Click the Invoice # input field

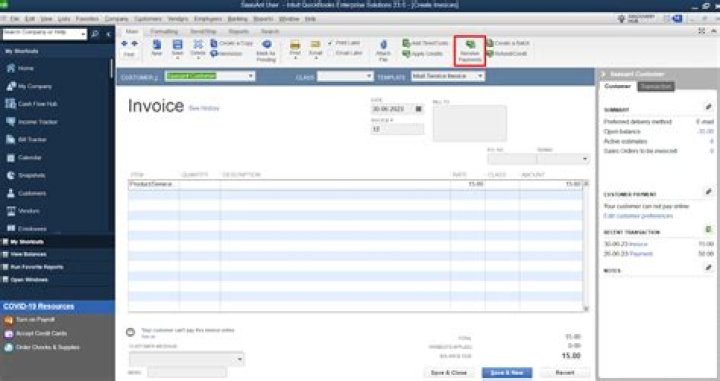click(397, 129)
